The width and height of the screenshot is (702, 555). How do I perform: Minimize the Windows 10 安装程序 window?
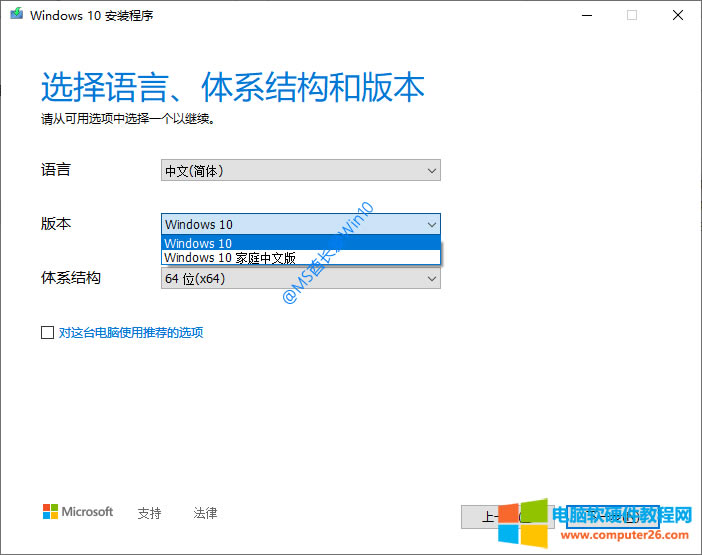point(587,15)
